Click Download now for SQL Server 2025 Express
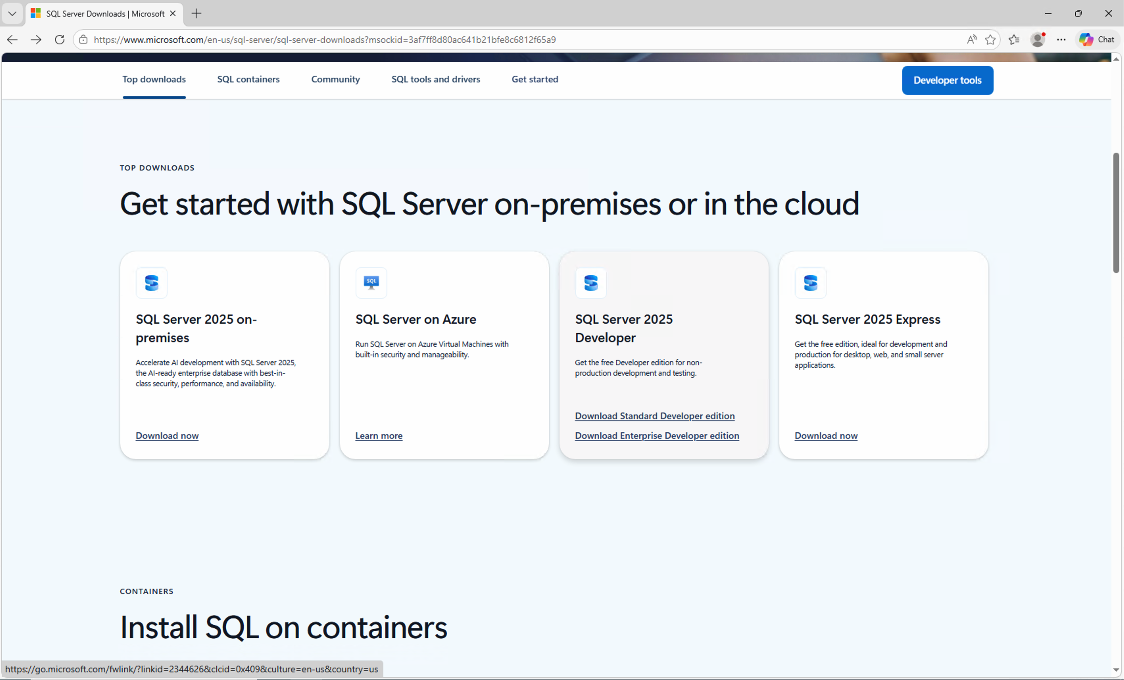 826,436
